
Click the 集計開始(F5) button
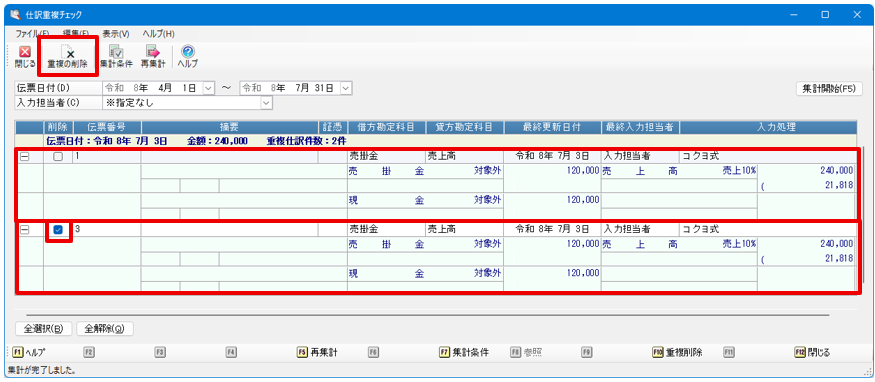pyautogui.click(x=829, y=89)
